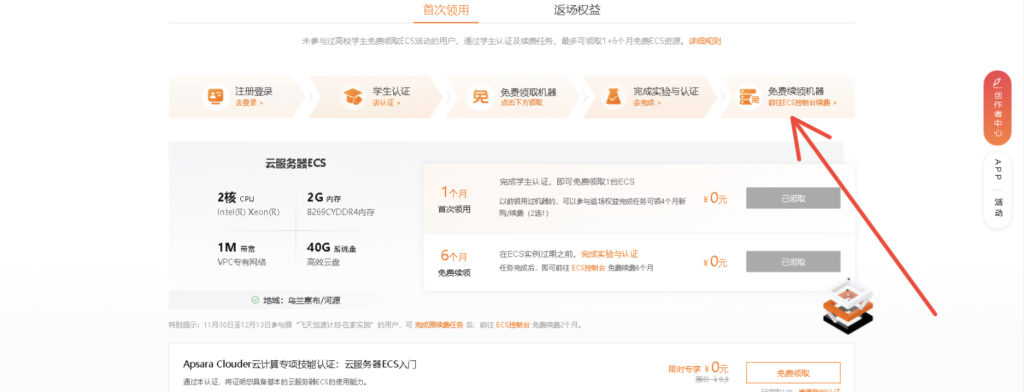1024x392 pixels.
Task: Click the 去完成 link
Action: [647, 103]
